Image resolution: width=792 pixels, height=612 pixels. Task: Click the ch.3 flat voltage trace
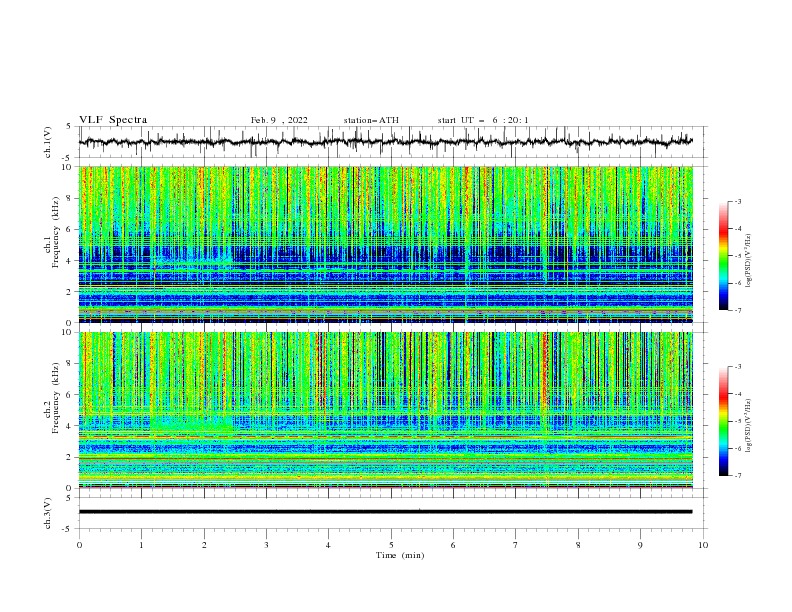386,512
